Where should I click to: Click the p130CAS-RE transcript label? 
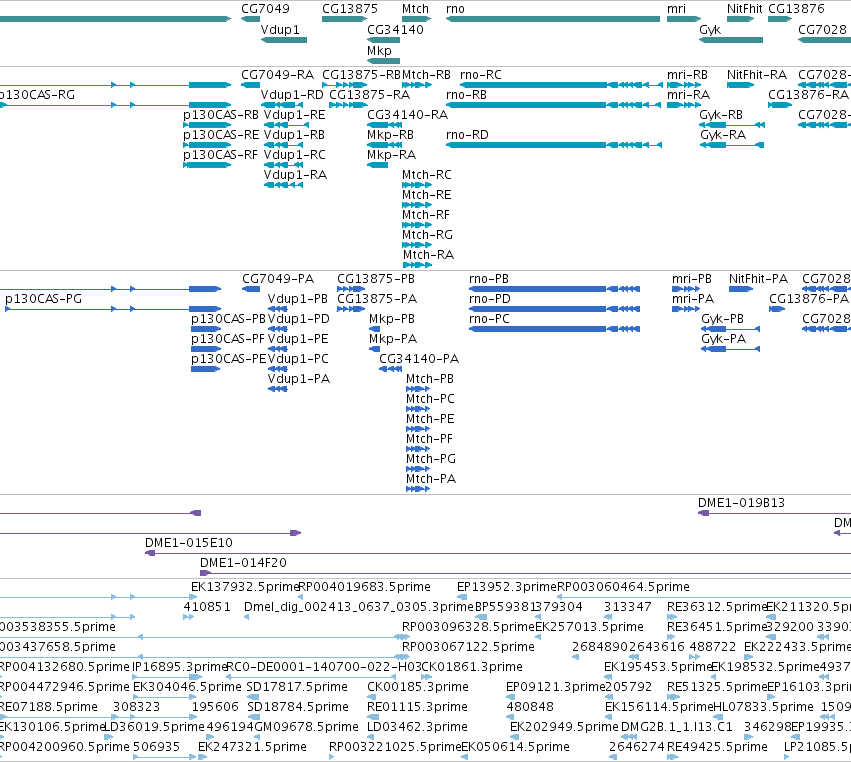coord(221,135)
